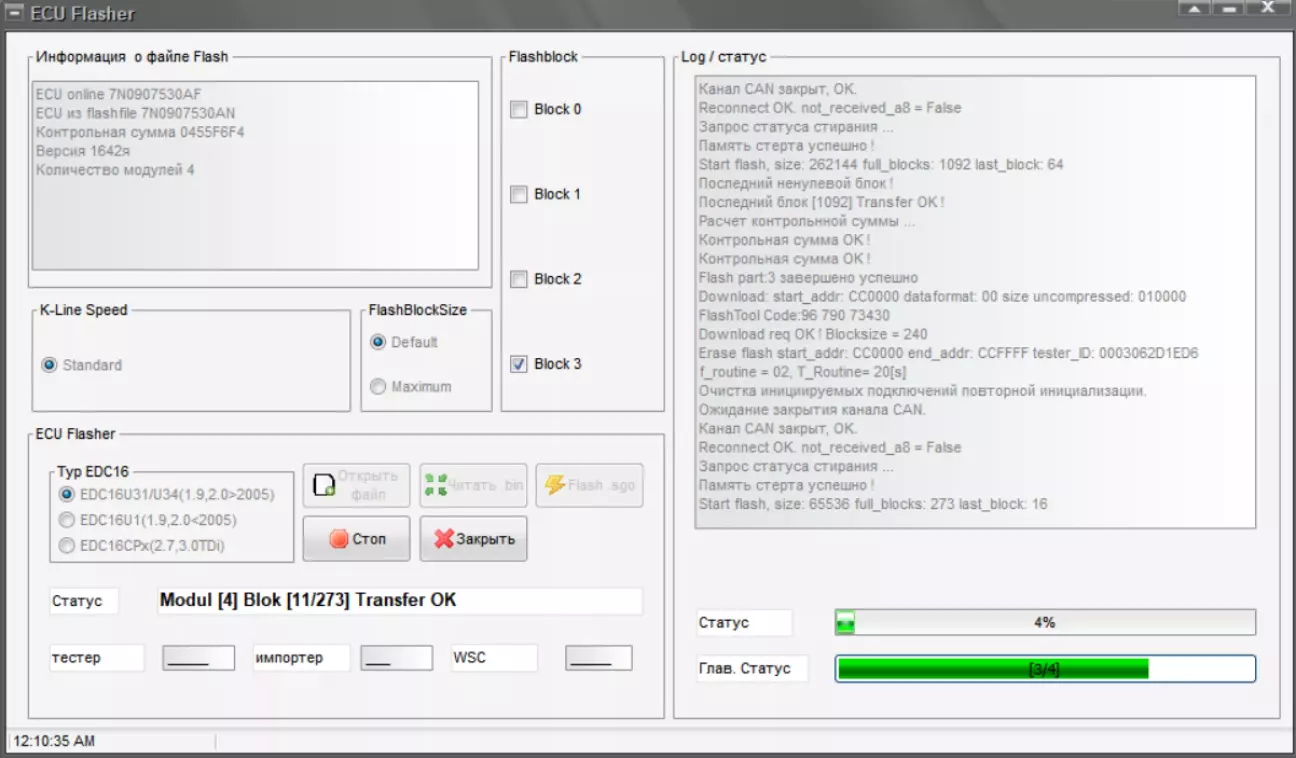This screenshot has height=758, width=1296.
Task: Click the lightning Flash .sgo icon
Action: point(554,485)
